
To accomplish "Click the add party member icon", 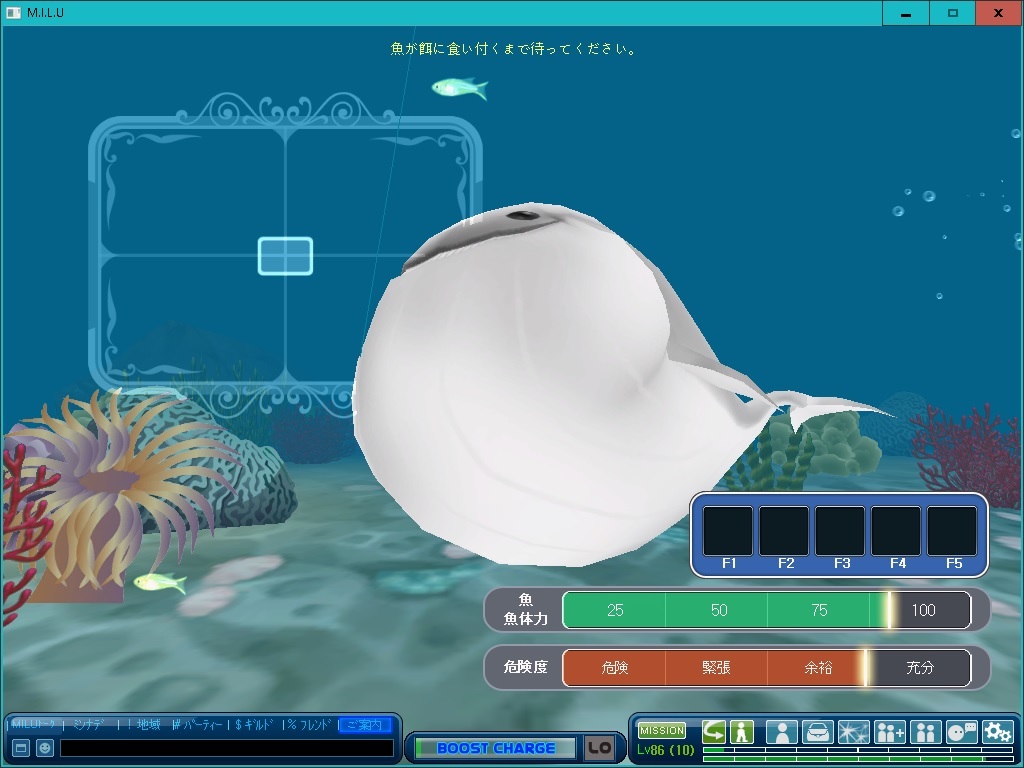I will (x=890, y=732).
